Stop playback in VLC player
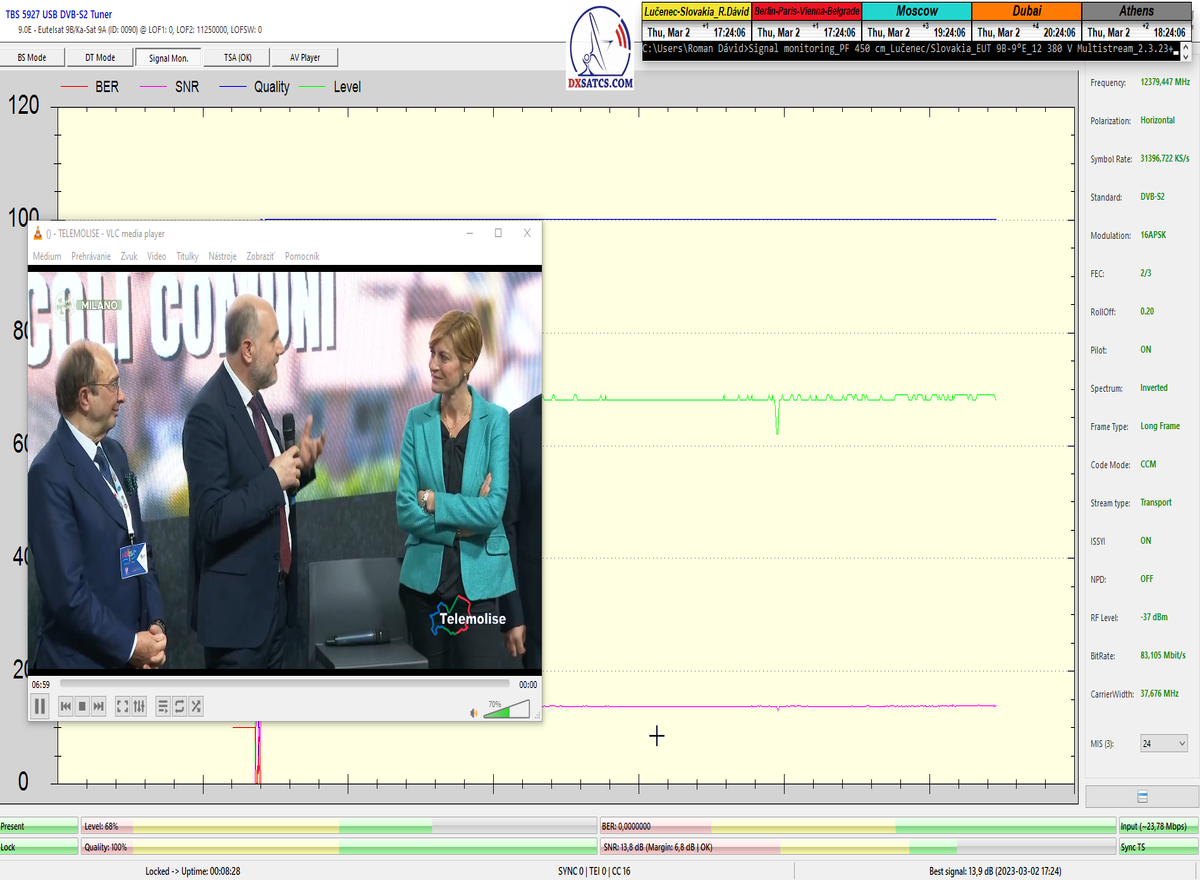1200x880 pixels. click(83, 706)
